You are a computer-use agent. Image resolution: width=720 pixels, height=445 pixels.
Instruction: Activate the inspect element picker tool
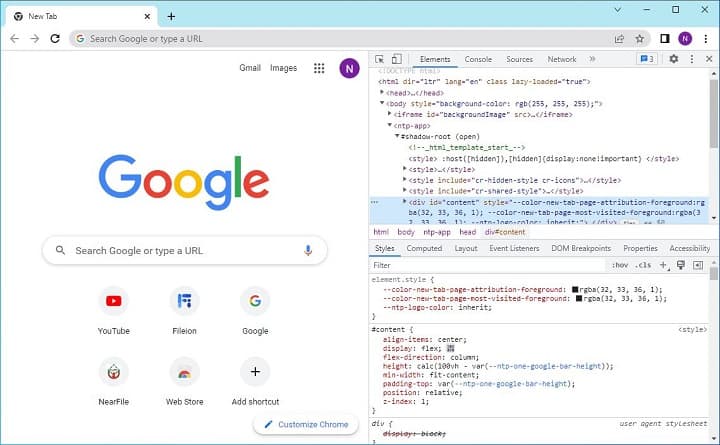coord(380,59)
